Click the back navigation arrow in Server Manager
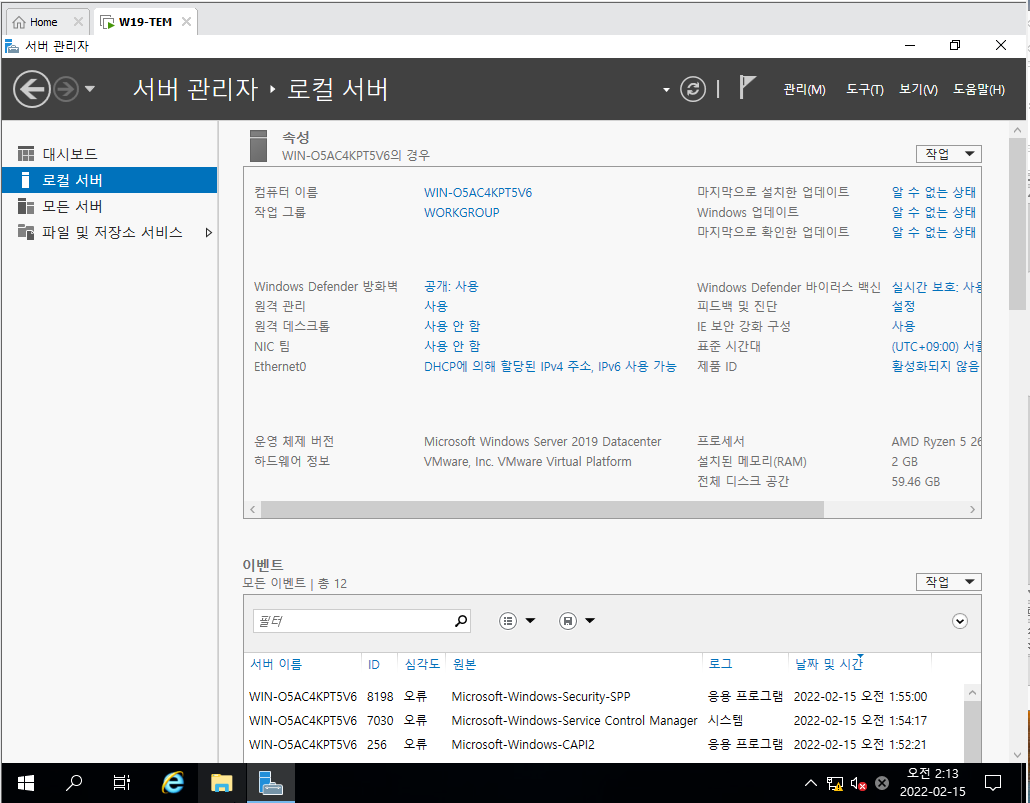Image resolution: width=1030 pixels, height=803 pixels. (x=32, y=89)
